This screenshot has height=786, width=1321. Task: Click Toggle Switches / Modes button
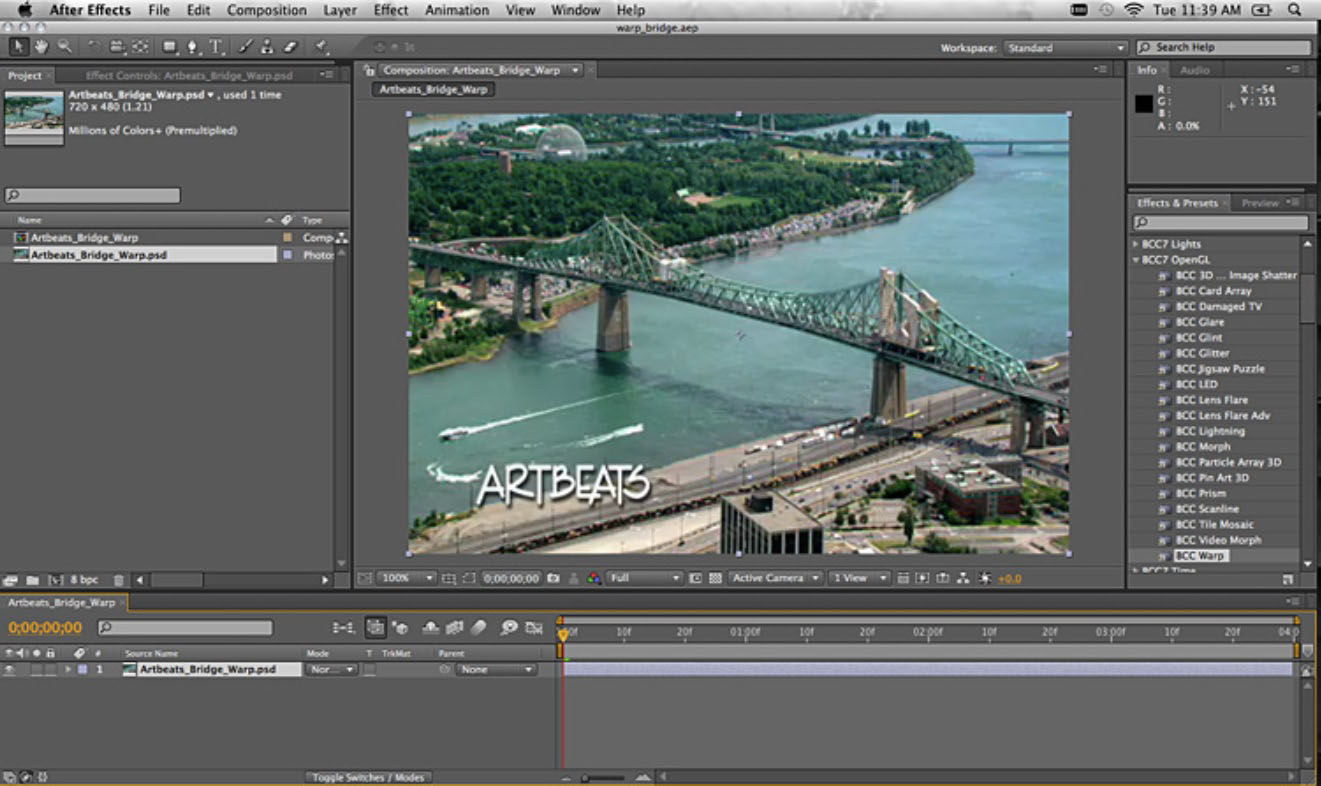(368, 777)
